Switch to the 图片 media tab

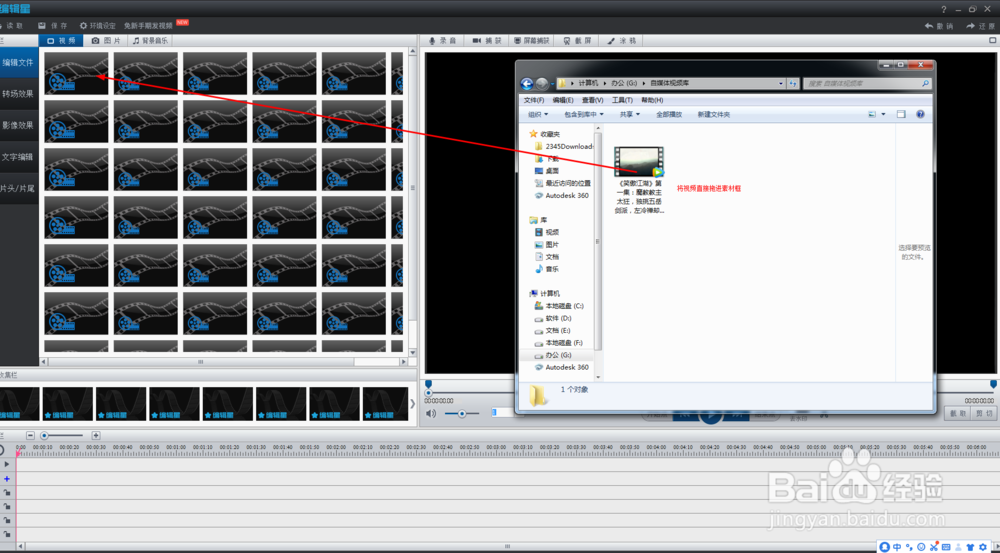pos(106,40)
